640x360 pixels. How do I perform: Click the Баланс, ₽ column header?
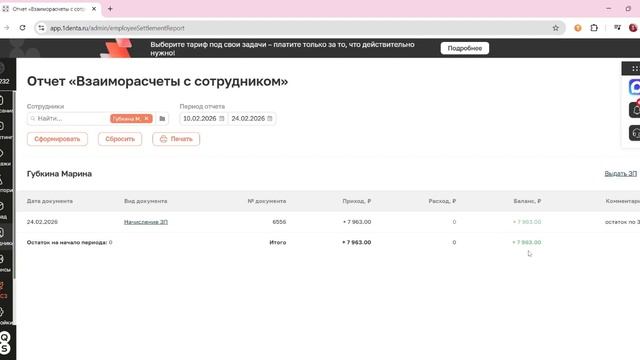coord(527,201)
